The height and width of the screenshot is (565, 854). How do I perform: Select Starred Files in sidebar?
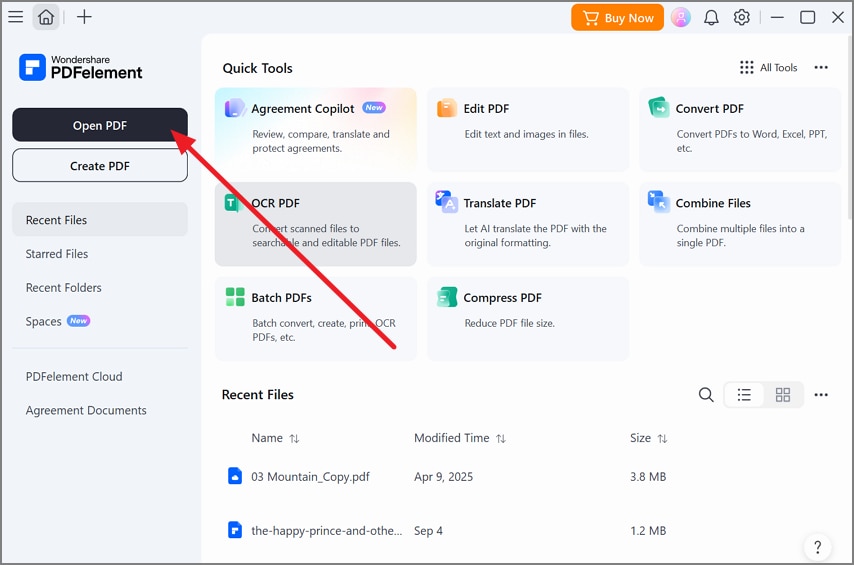[100, 254]
